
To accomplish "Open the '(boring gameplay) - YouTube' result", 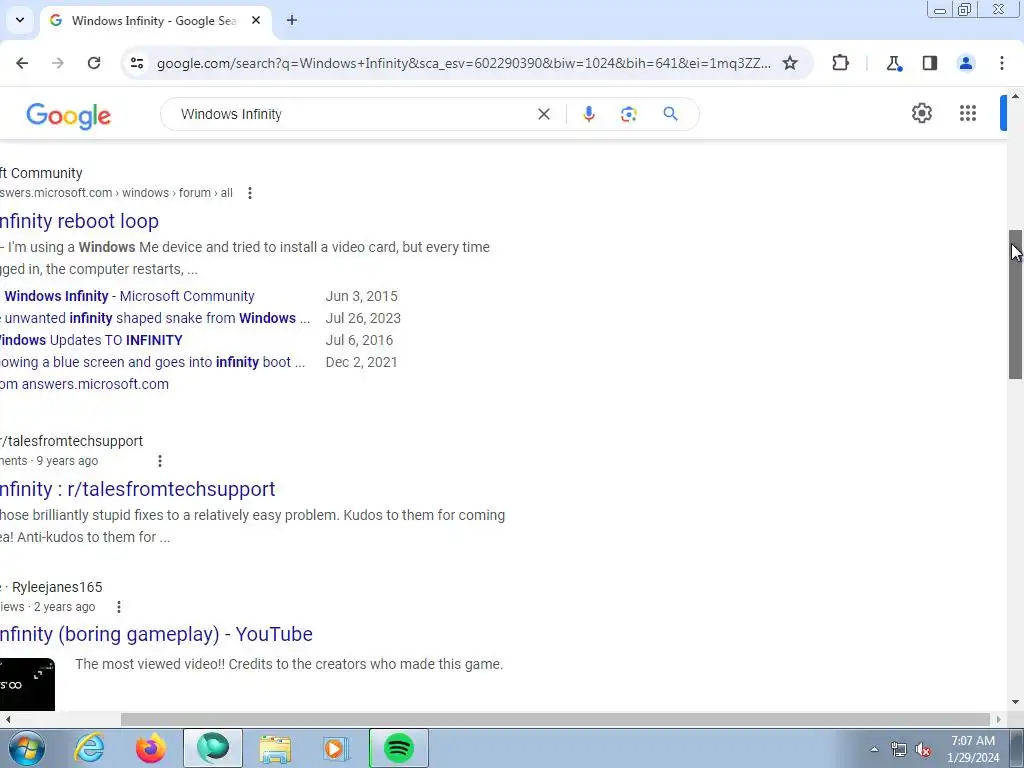I will (156, 634).
